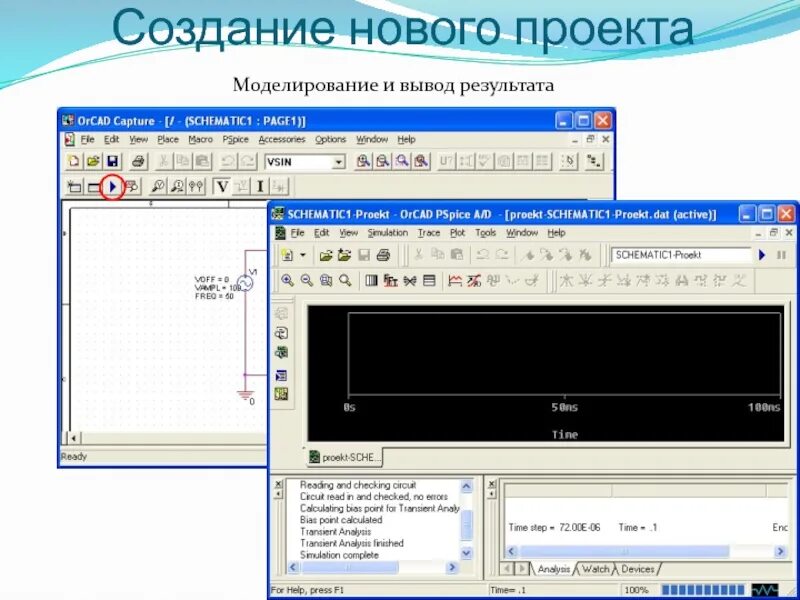Append waveform file icon in PSpice
800x600 pixels.
345,255
